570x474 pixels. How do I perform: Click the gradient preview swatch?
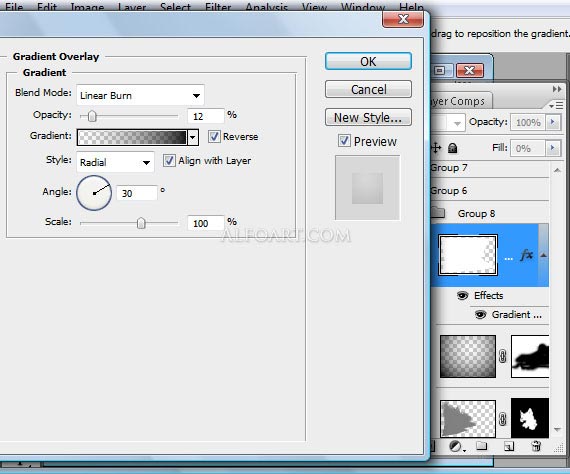tap(132, 137)
